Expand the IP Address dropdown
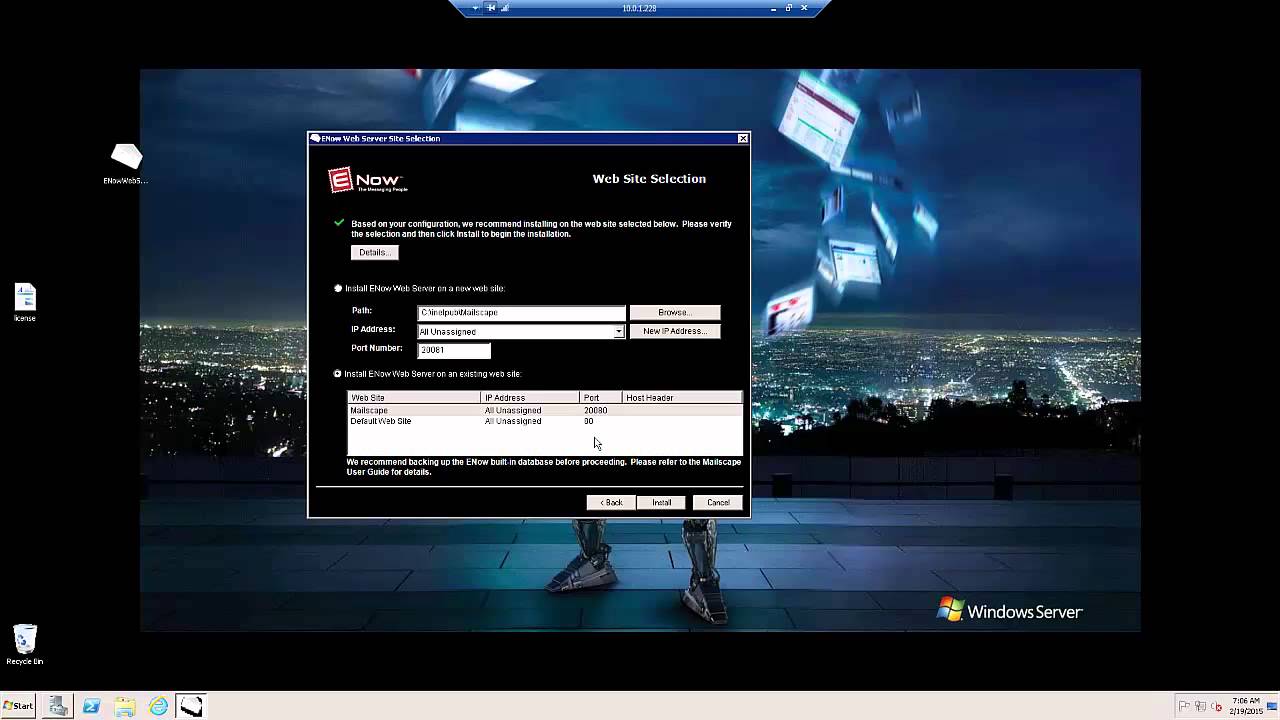The width and height of the screenshot is (1280, 720). 619,331
